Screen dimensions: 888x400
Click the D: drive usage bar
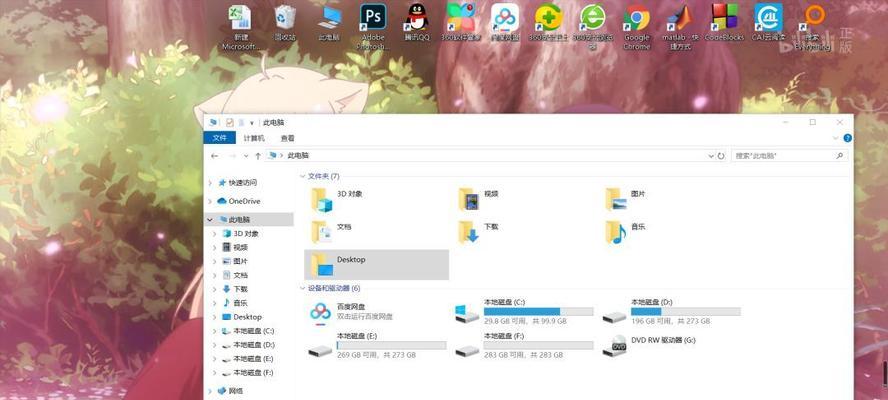[685, 312]
